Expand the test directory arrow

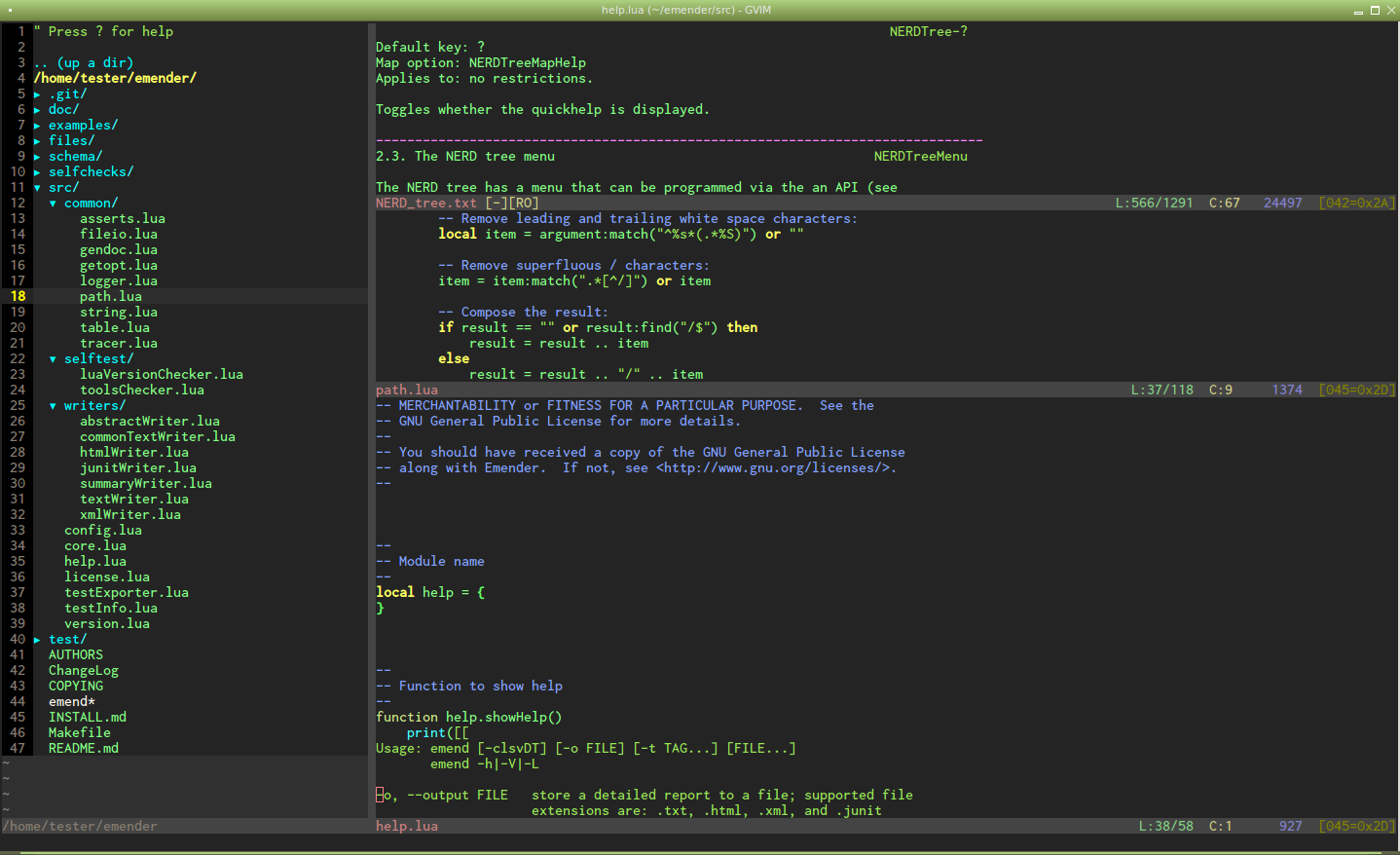tap(37, 640)
